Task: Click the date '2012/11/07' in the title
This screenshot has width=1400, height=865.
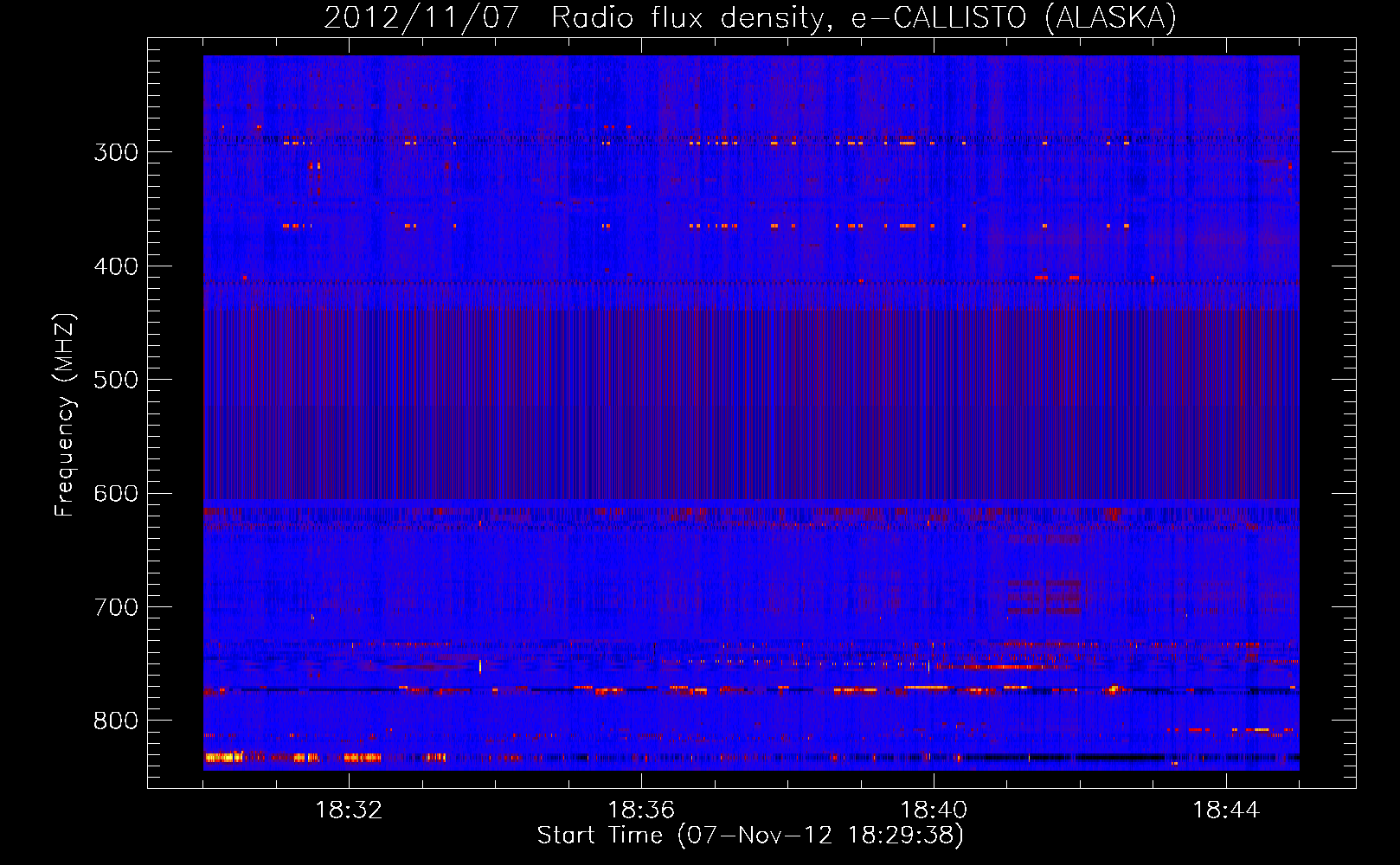Action: click(422, 18)
